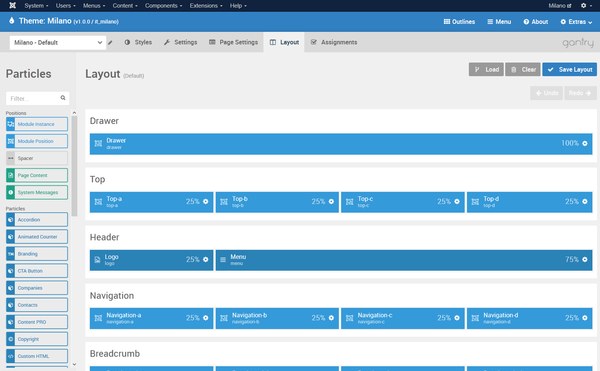
Task: Open the top-right admin gear dropdown
Action: coord(586,6)
